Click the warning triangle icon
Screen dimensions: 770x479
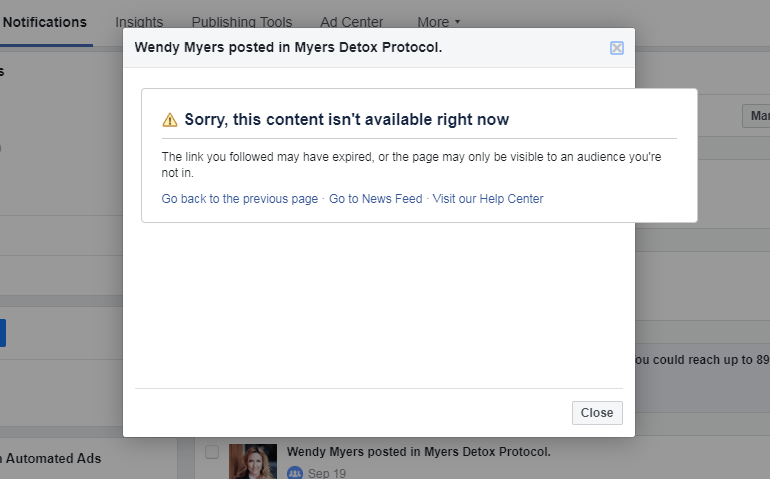pos(170,120)
